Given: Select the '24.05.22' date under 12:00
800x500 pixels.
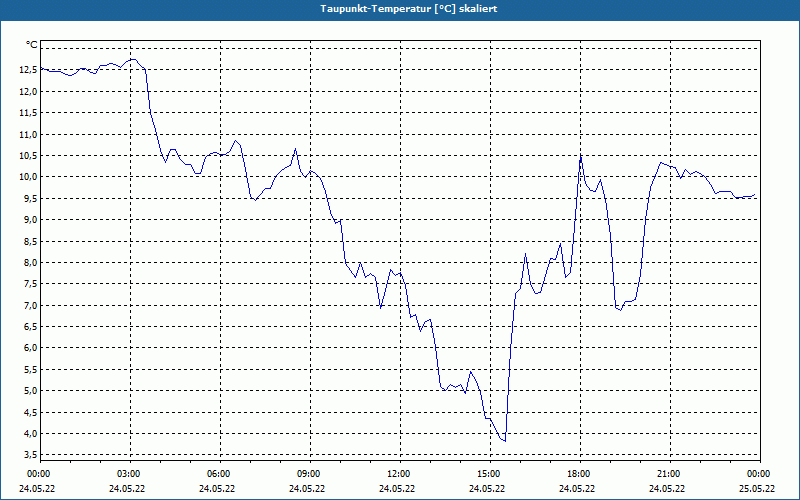Looking at the screenshot, I should 397,489.
